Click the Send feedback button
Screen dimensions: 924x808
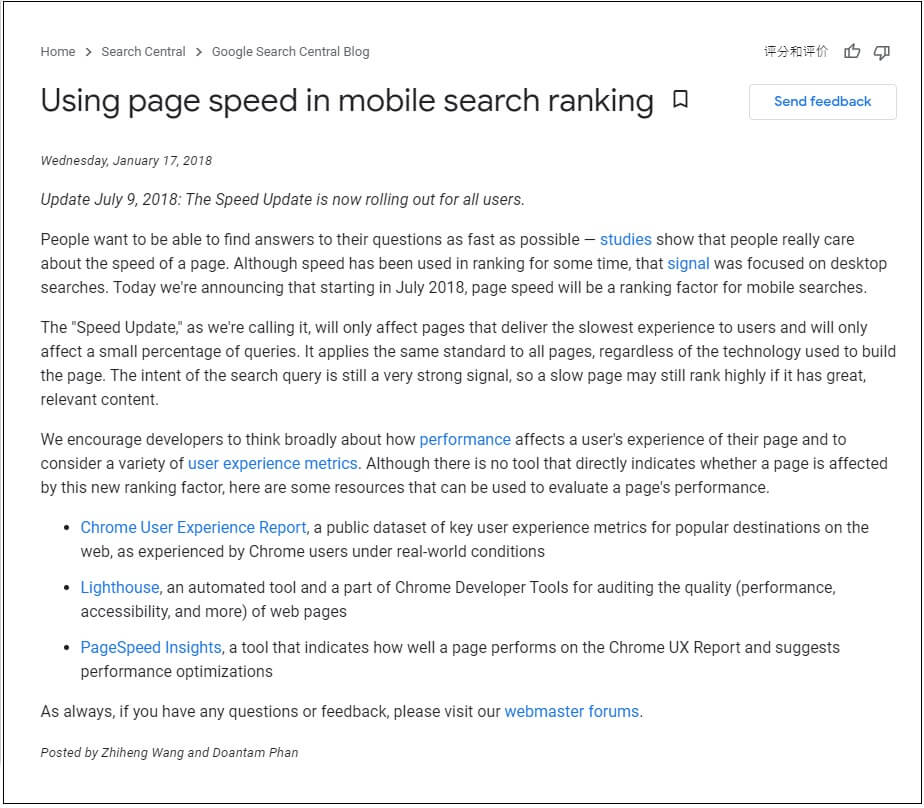click(x=822, y=101)
